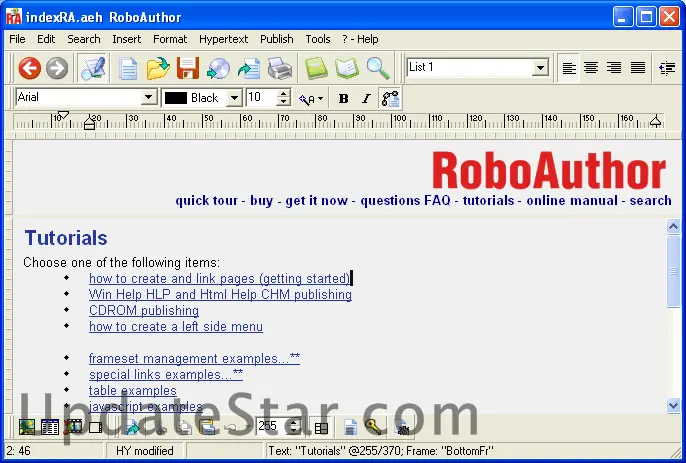This screenshot has height=463, width=686.
Task: Open the List 1 style dropdown
Action: [x=540, y=67]
